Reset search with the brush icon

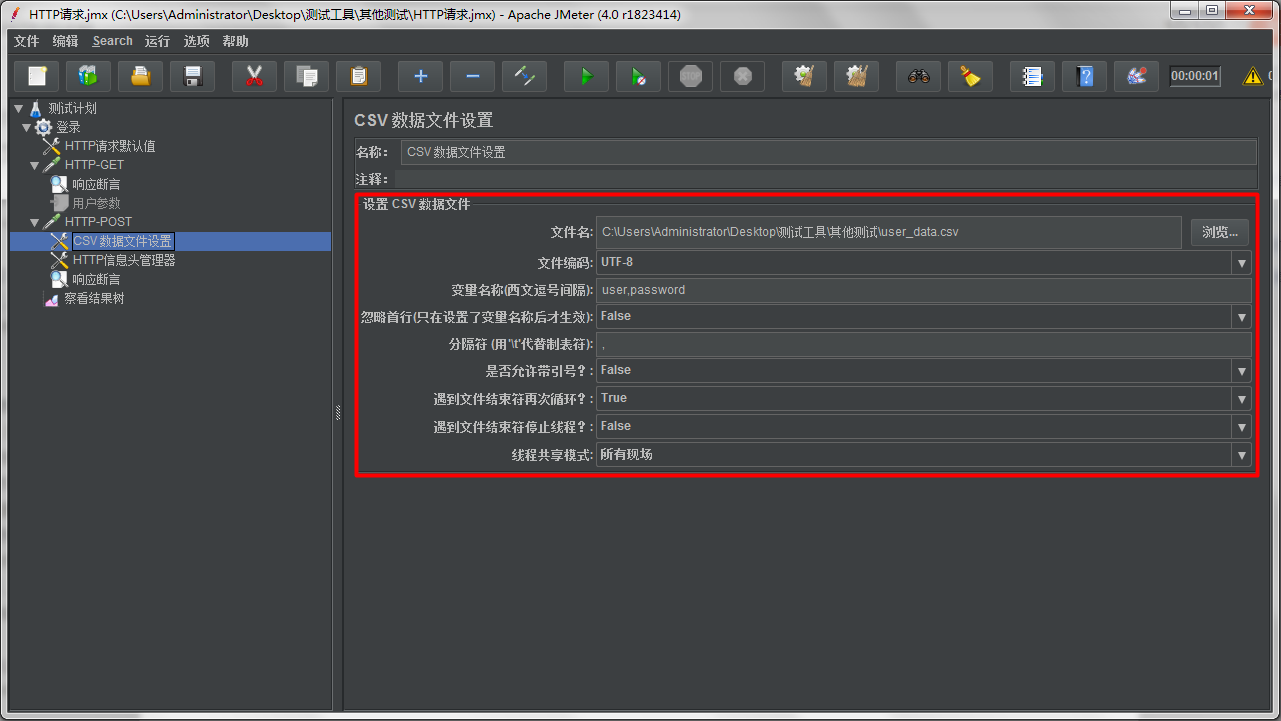pyautogui.click(x=971, y=76)
